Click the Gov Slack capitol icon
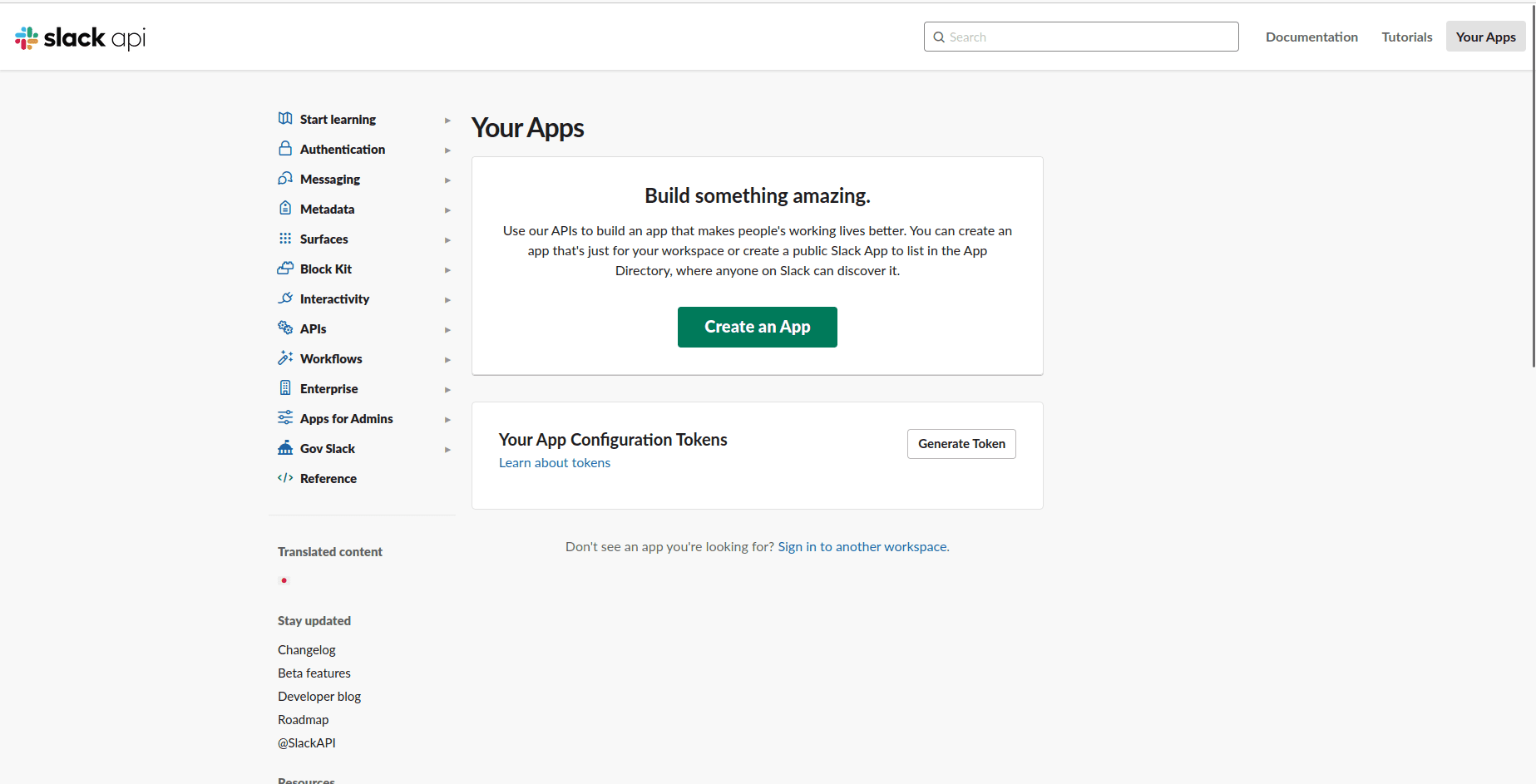Image resolution: width=1536 pixels, height=784 pixels. coord(285,448)
